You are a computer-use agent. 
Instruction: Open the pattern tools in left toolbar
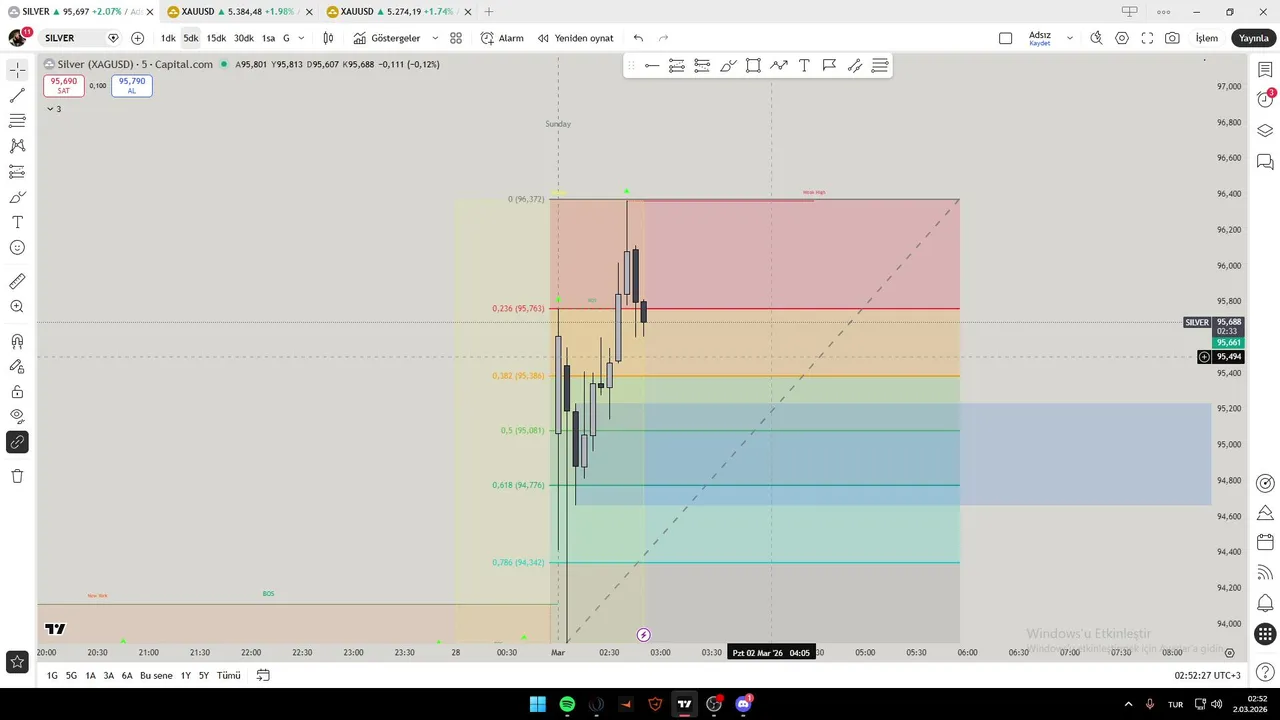coord(17,146)
